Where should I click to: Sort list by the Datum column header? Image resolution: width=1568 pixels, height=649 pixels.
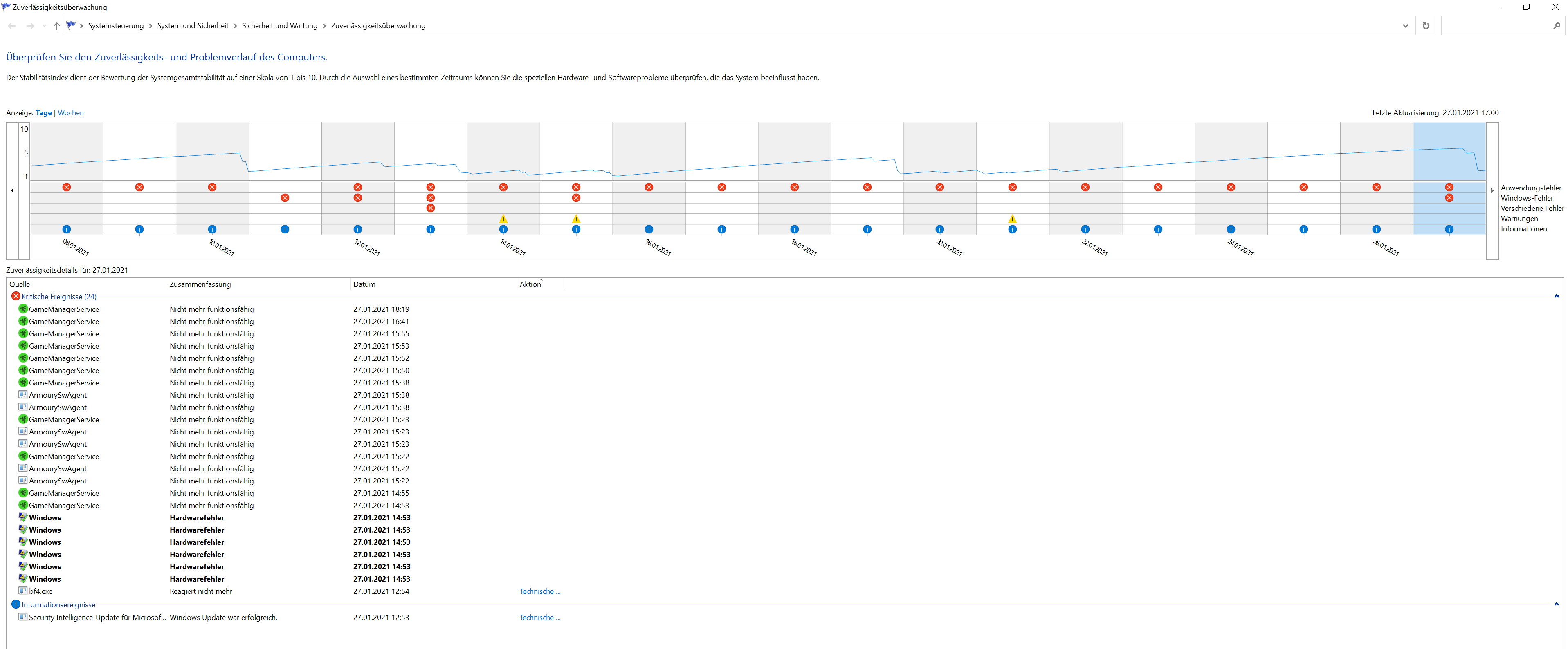point(364,284)
